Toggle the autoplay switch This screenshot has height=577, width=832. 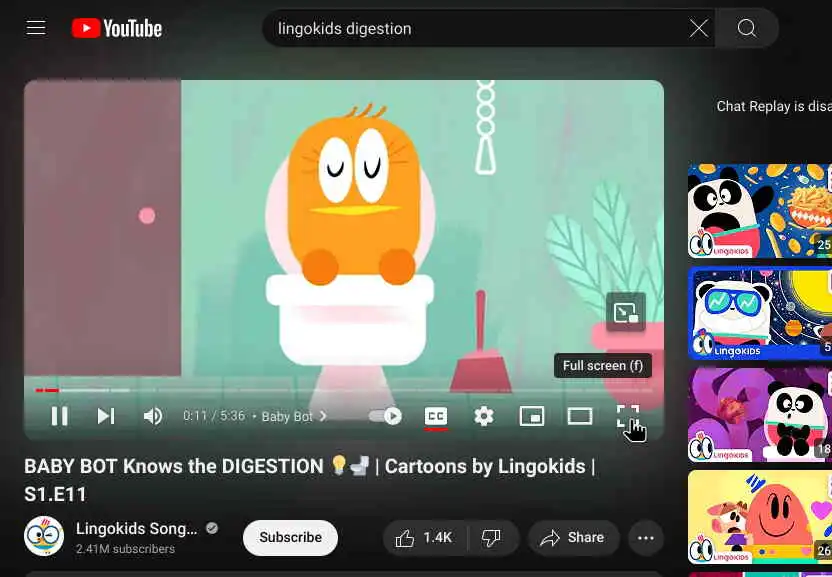[386, 416]
